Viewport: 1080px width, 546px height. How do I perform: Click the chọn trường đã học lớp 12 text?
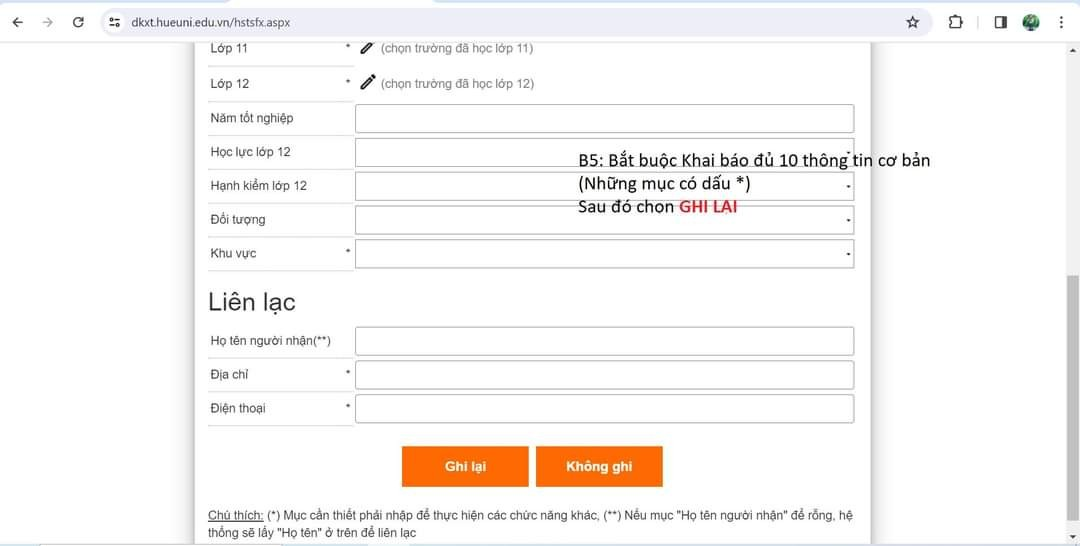pyautogui.click(x=457, y=83)
